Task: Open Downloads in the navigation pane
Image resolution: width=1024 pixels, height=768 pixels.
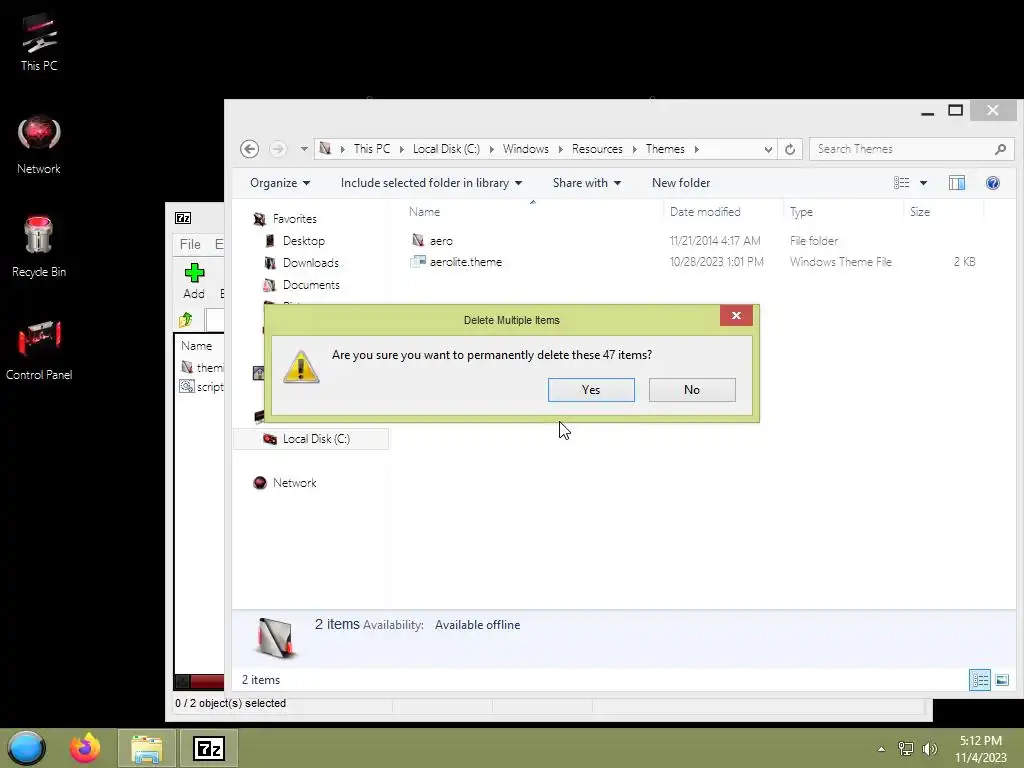Action: coord(310,263)
